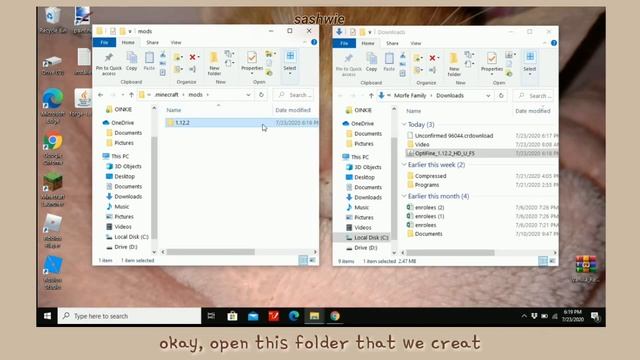Open the notification center on the taskbar
Screen dimensions: 640x360
[x=595, y=316]
